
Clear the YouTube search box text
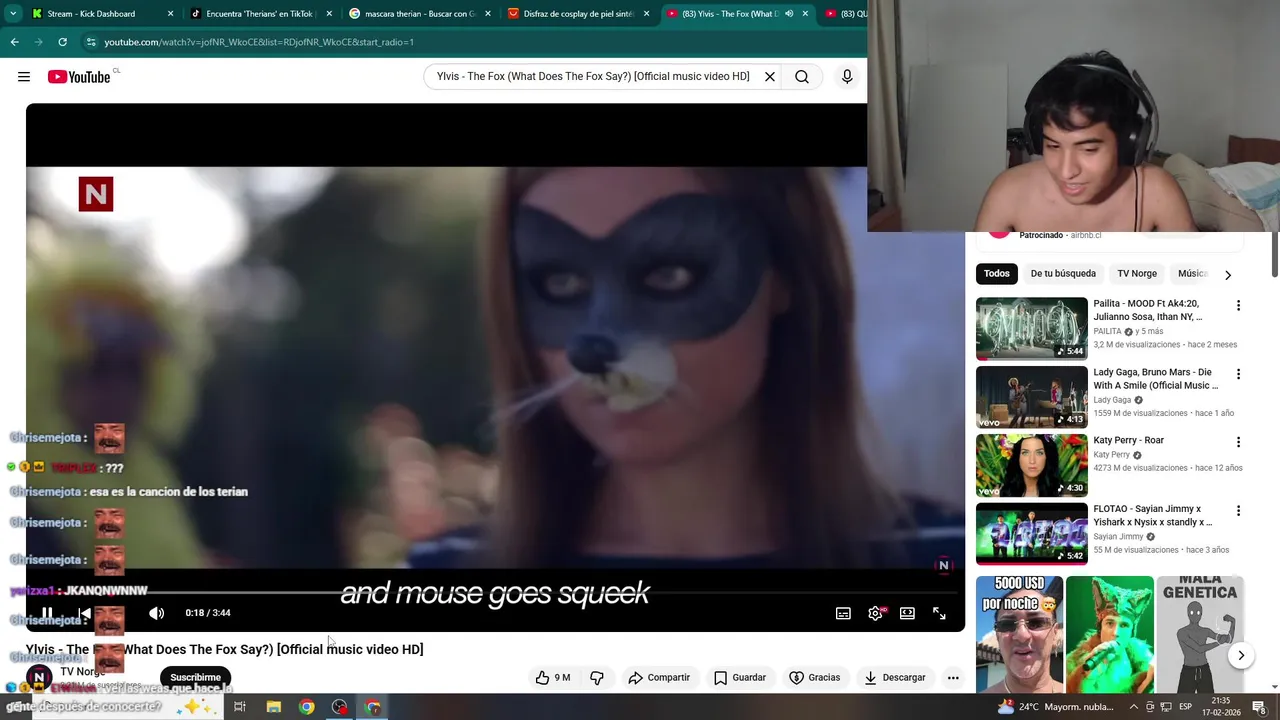(x=770, y=77)
